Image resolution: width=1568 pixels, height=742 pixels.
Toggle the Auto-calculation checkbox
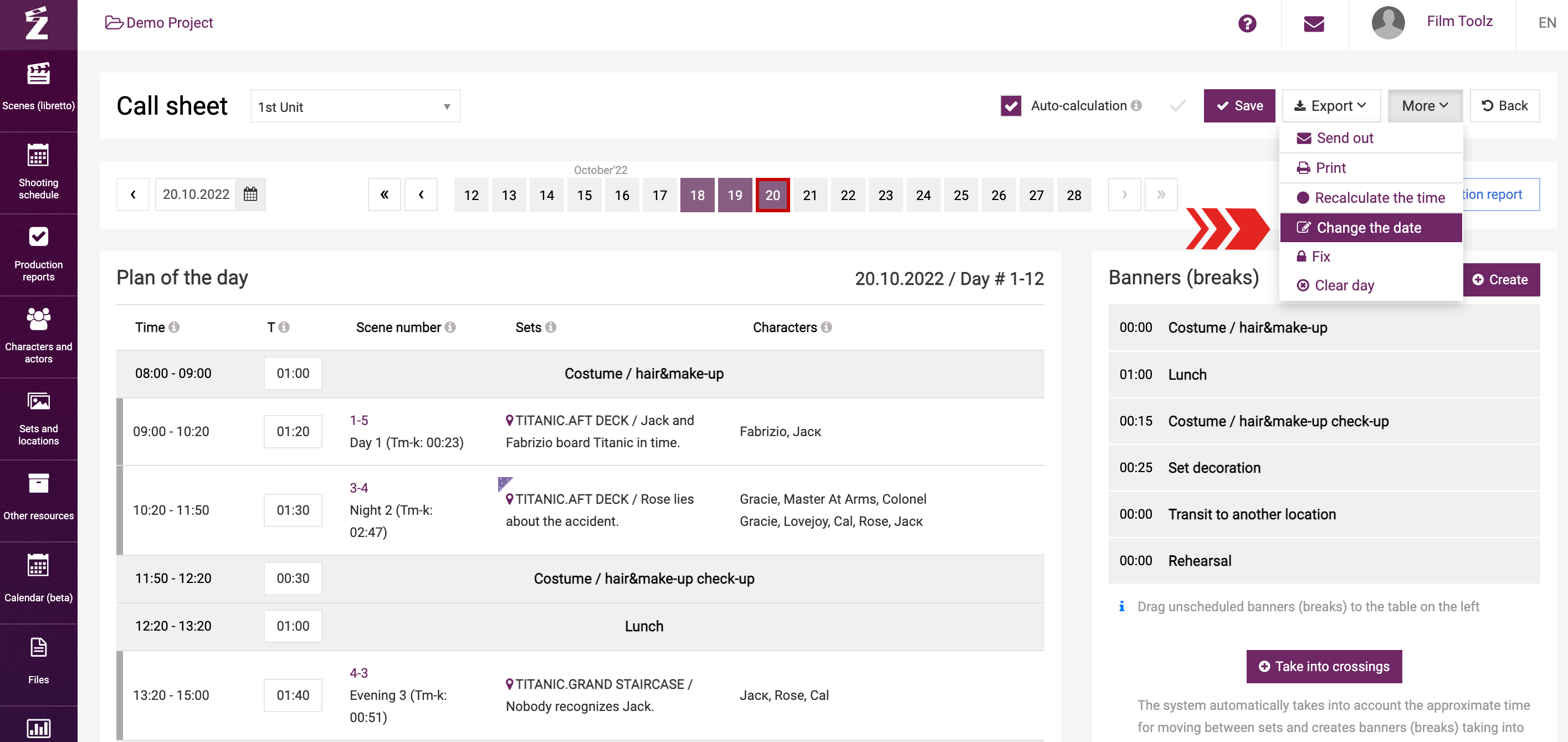1011,106
